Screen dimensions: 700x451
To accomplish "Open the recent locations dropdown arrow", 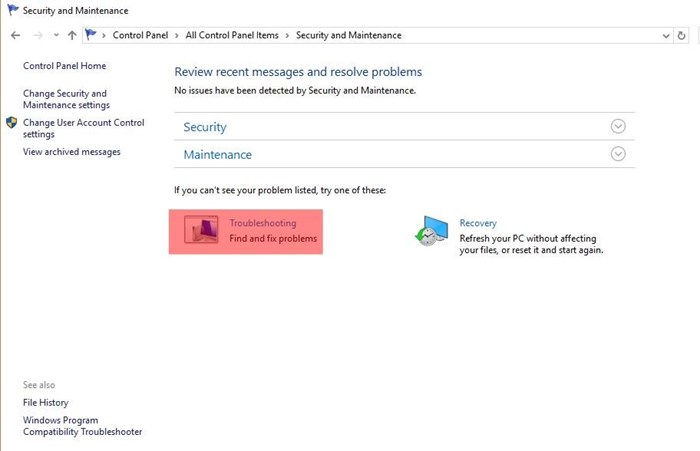I will (56, 35).
